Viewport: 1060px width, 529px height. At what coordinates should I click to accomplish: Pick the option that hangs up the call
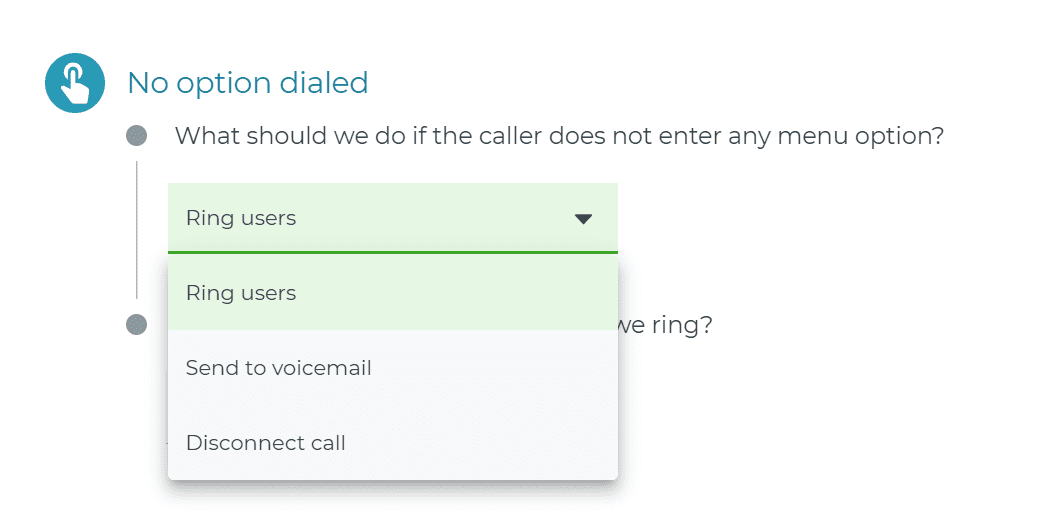(x=393, y=443)
